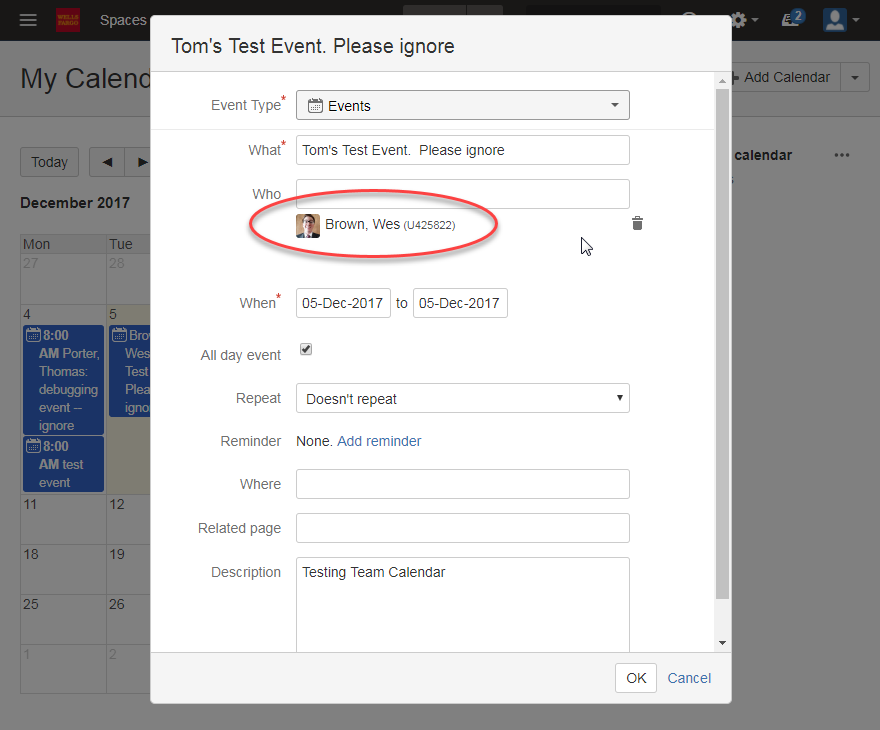880x730 pixels.
Task: Click the December 2017 heading
Action: pos(75,203)
